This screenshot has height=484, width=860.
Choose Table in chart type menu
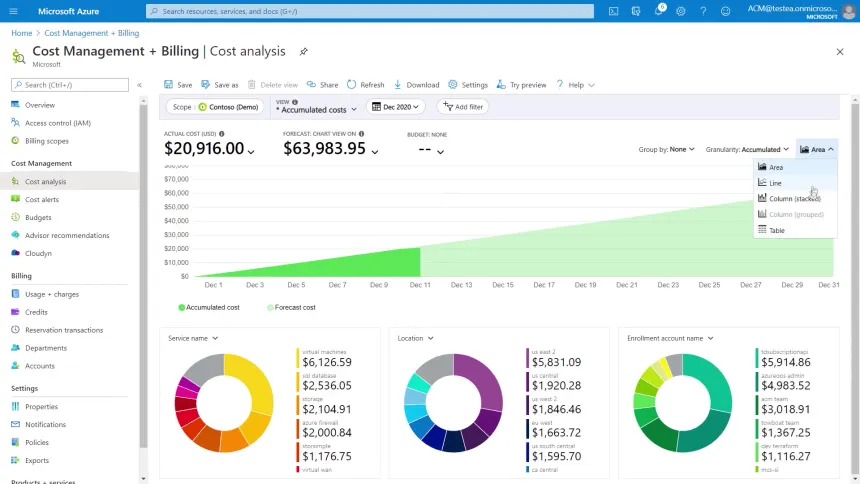coord(776,230)
